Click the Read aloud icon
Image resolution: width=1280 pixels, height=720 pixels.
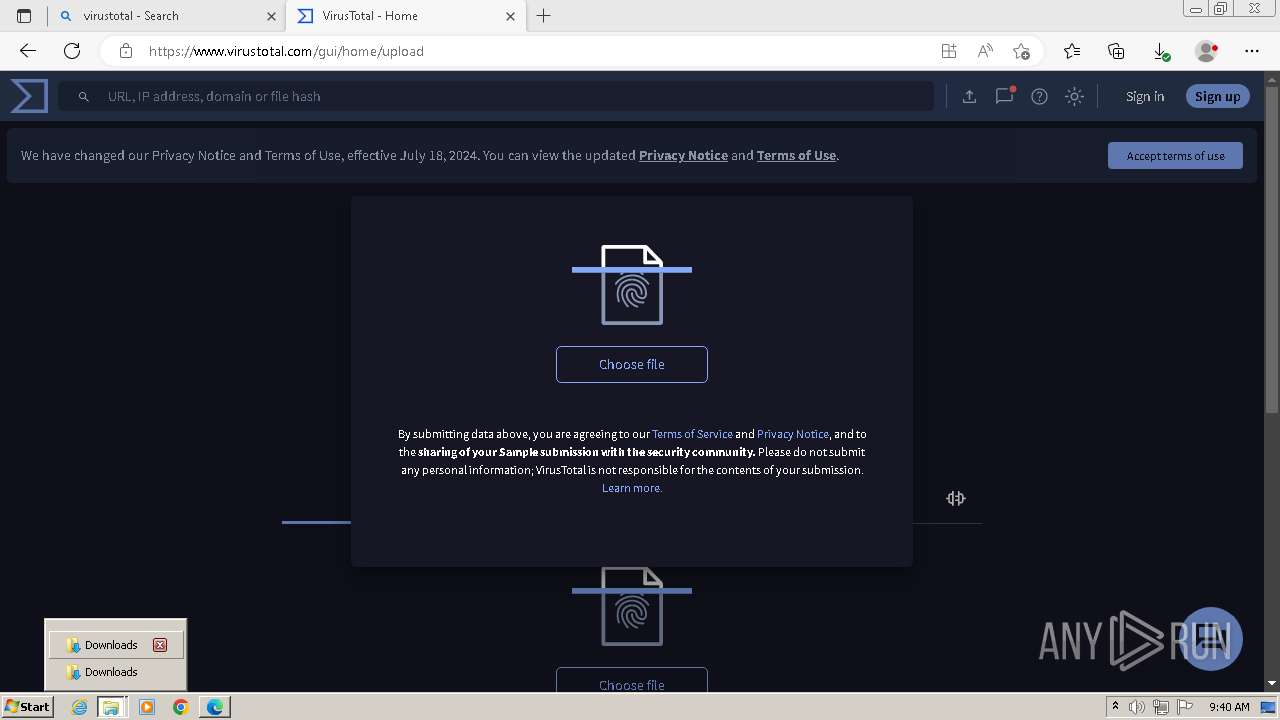click(x=985, y=51)
